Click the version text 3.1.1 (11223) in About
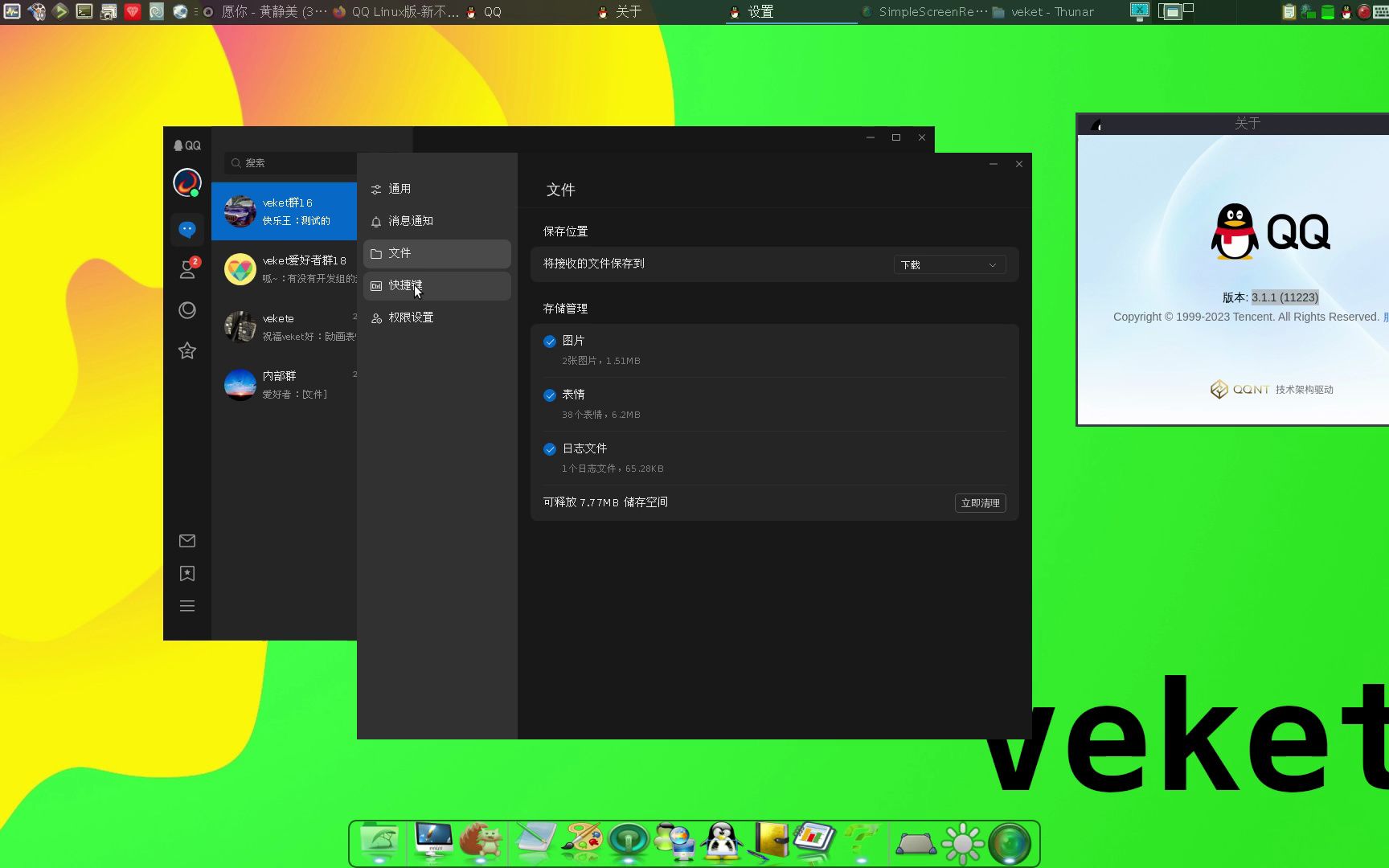Image resolution: width=1389 pixels, height=868 pixels. [x=1285, y=297]
